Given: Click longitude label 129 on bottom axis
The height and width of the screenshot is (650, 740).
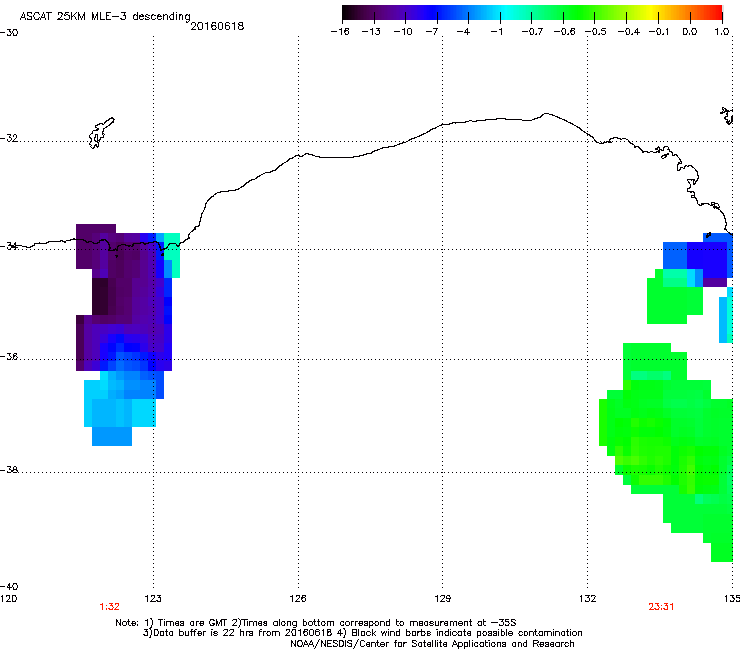Looking at the screenshot, I should click(x=442, y=599).
